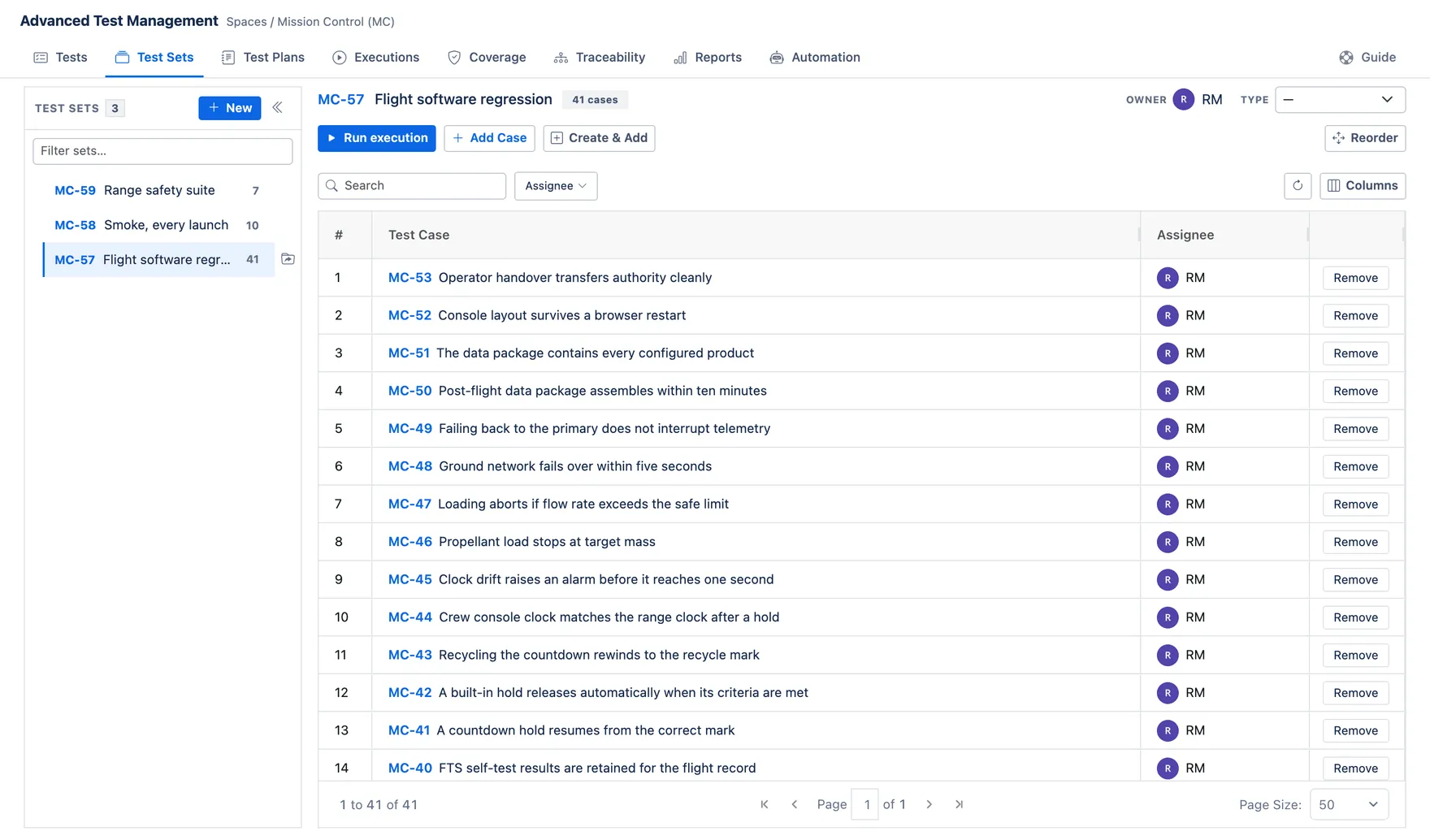The height and width of the screenshot is (840, 1430).
Task: Open the Guide help page
Action: (1367, 57)
